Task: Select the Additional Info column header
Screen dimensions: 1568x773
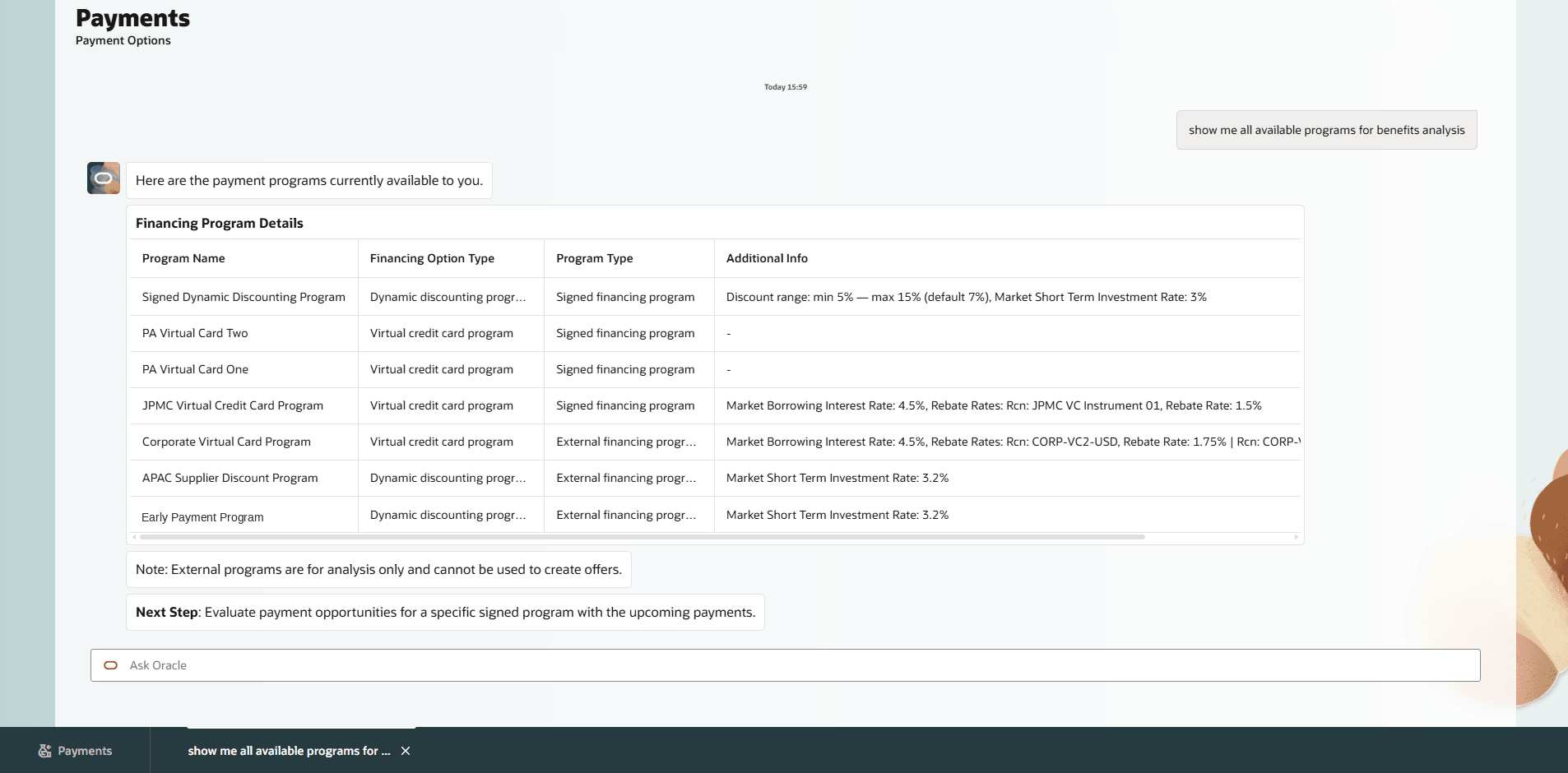Action: click(1008, 258)
